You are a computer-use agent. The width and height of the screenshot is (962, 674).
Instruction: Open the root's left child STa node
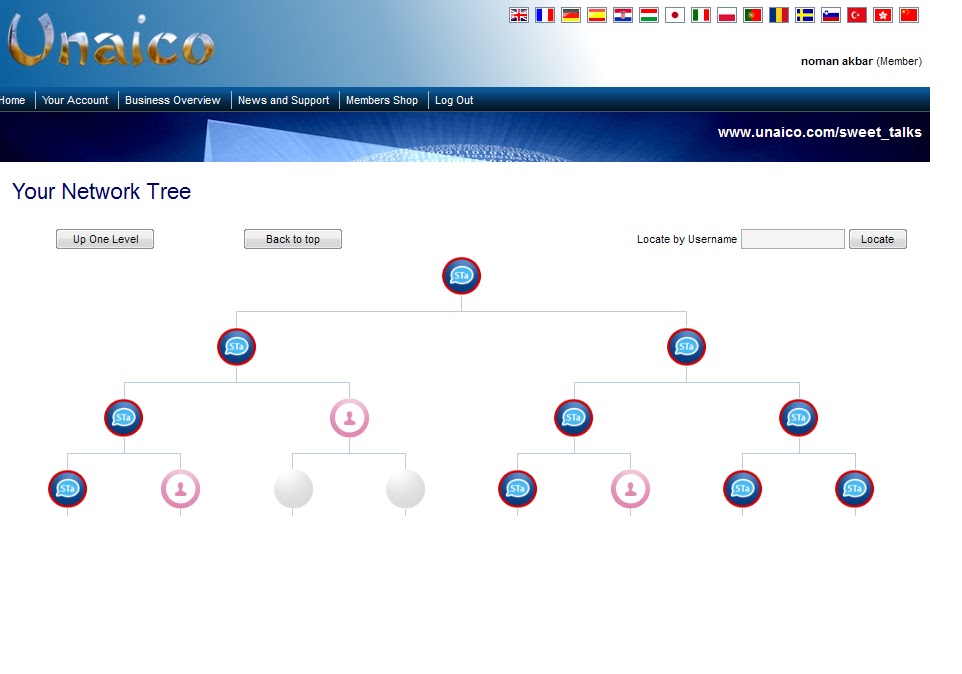[x=236, y=347]
